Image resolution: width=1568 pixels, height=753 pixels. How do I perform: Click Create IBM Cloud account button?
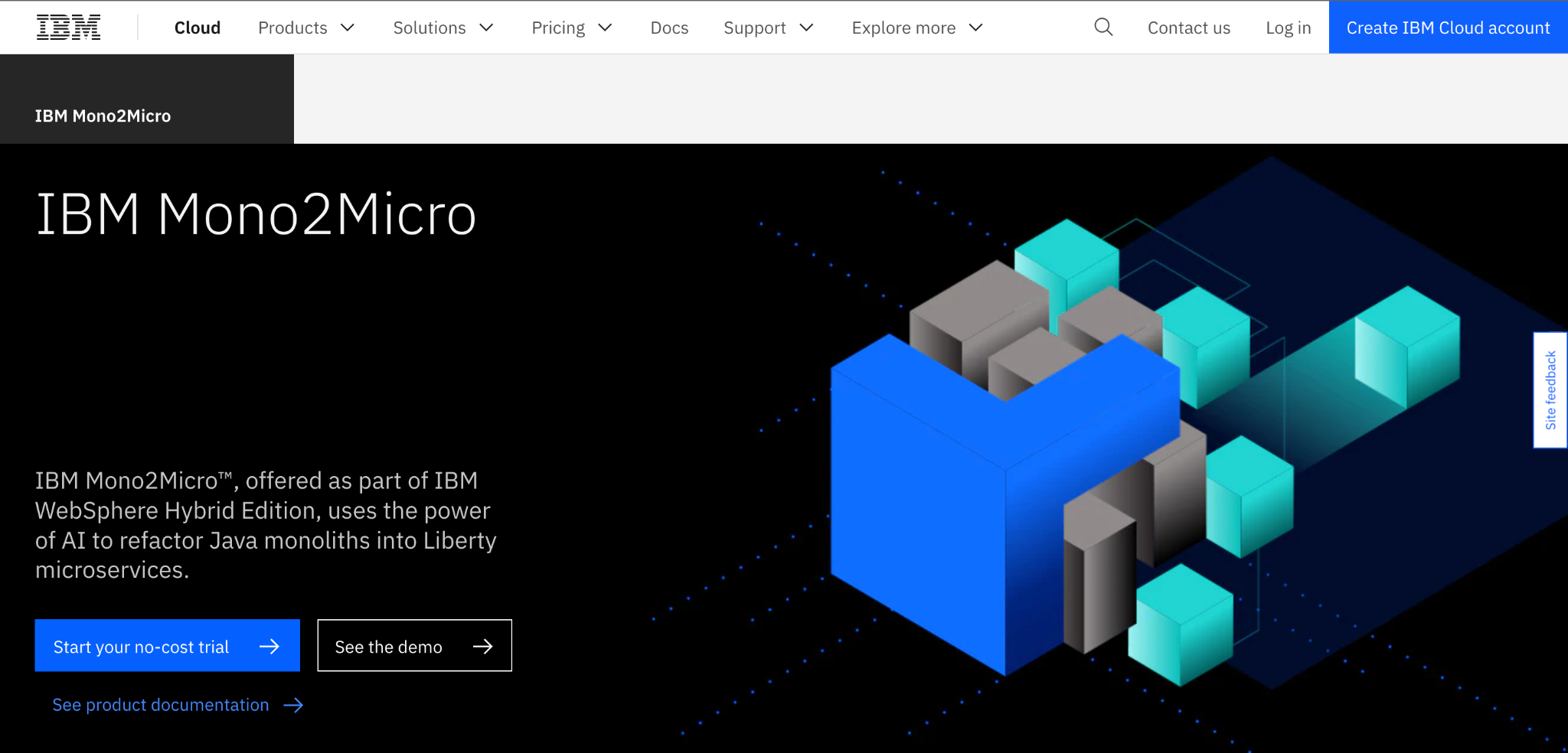1448,28
